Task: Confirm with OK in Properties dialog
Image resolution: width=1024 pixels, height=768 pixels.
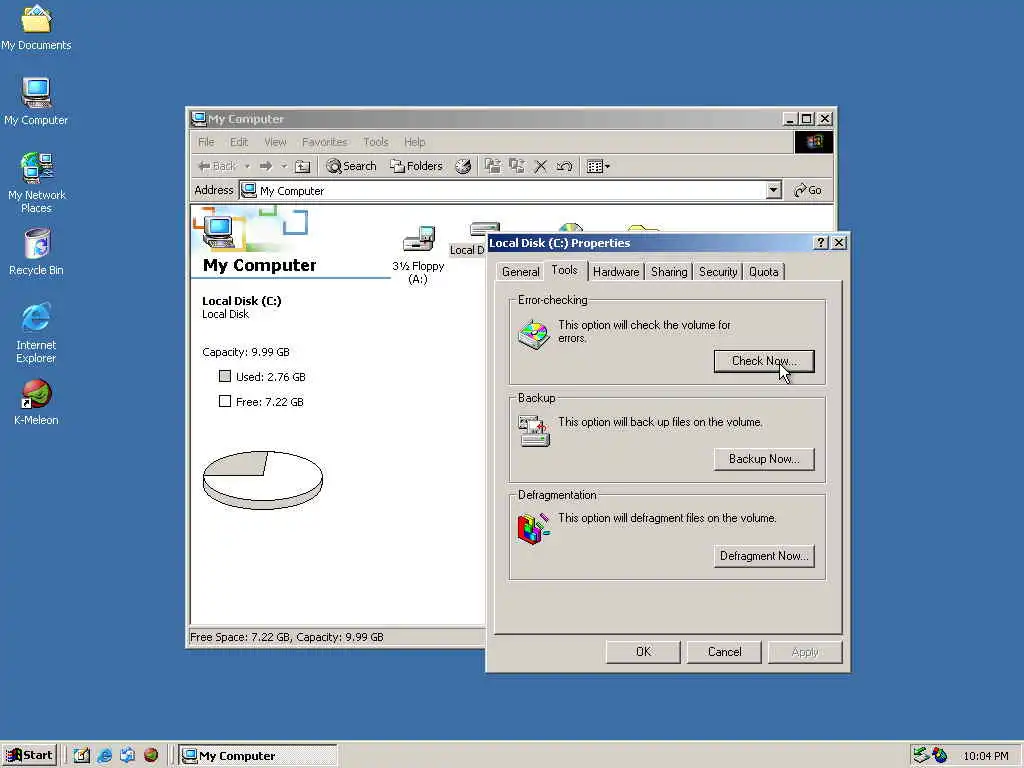Action: coord(643,652)
